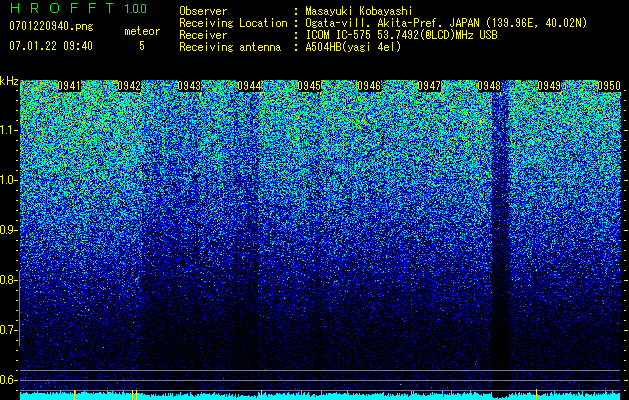The height and width of the screenshot is (400, 629).
Task: Click the 'meteor' count label
Action: [142, 31]
